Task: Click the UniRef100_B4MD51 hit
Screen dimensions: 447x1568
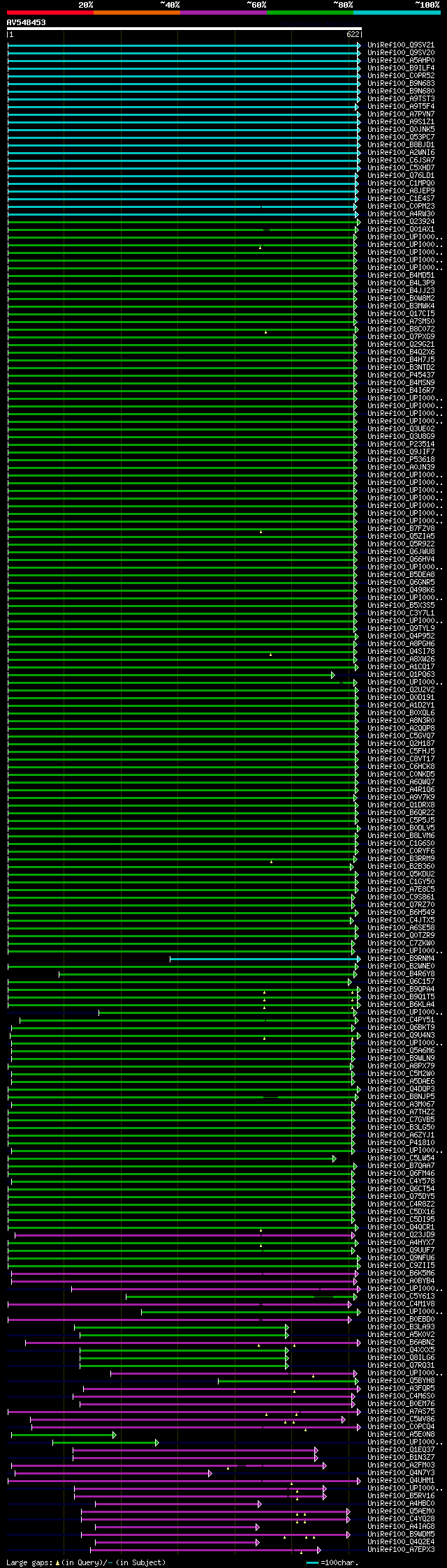Action: pos(401,276)
